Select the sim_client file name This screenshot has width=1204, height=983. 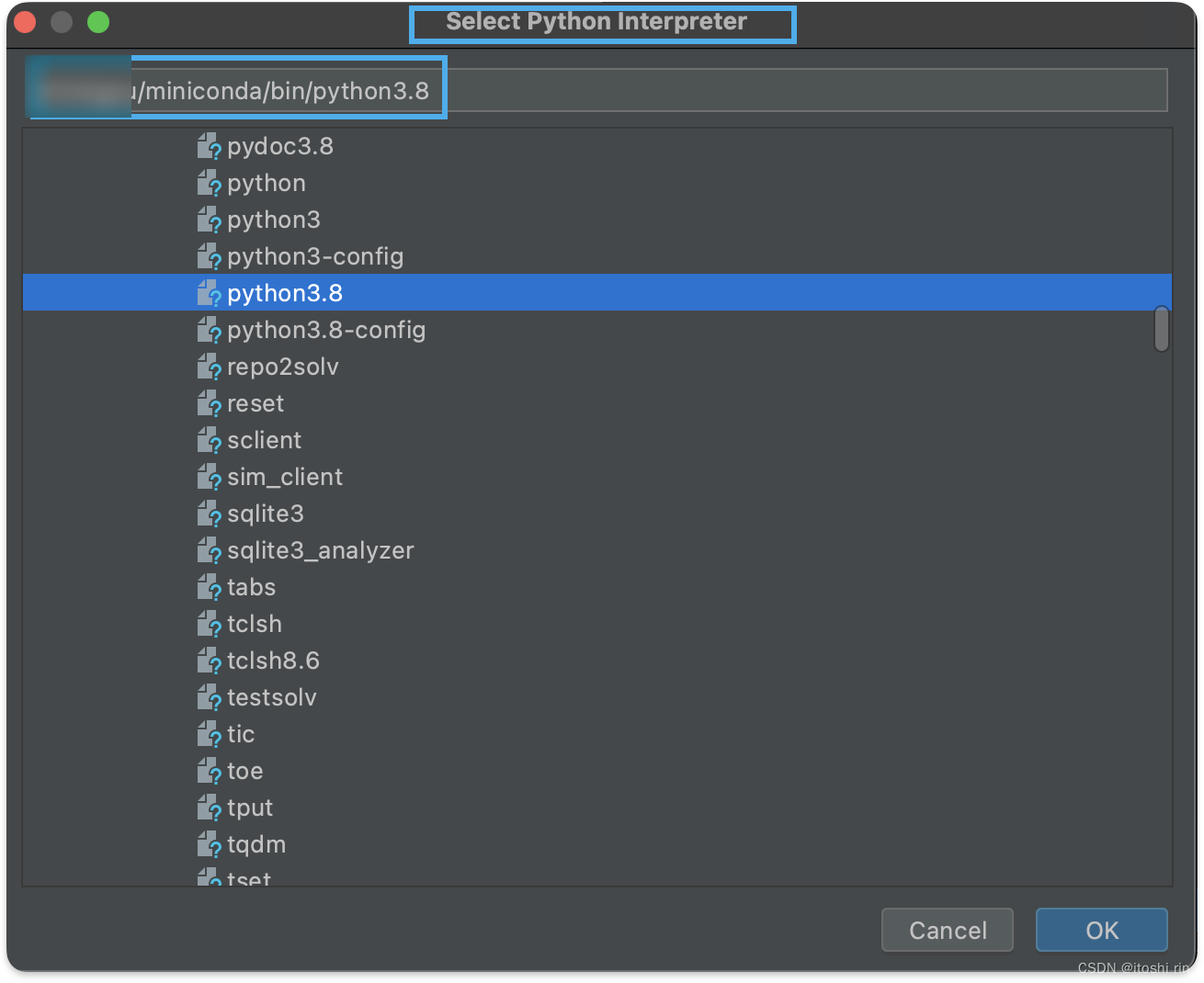(285, 477)
